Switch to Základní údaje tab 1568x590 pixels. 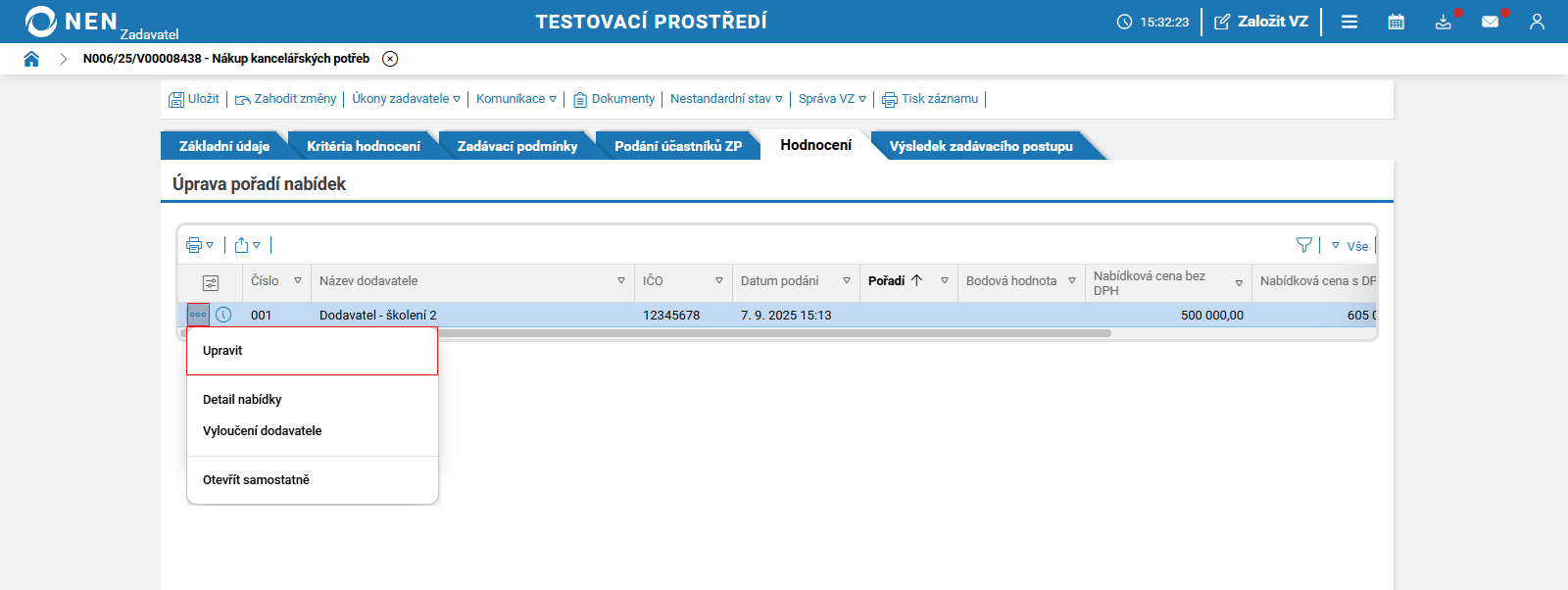point(224,146)
